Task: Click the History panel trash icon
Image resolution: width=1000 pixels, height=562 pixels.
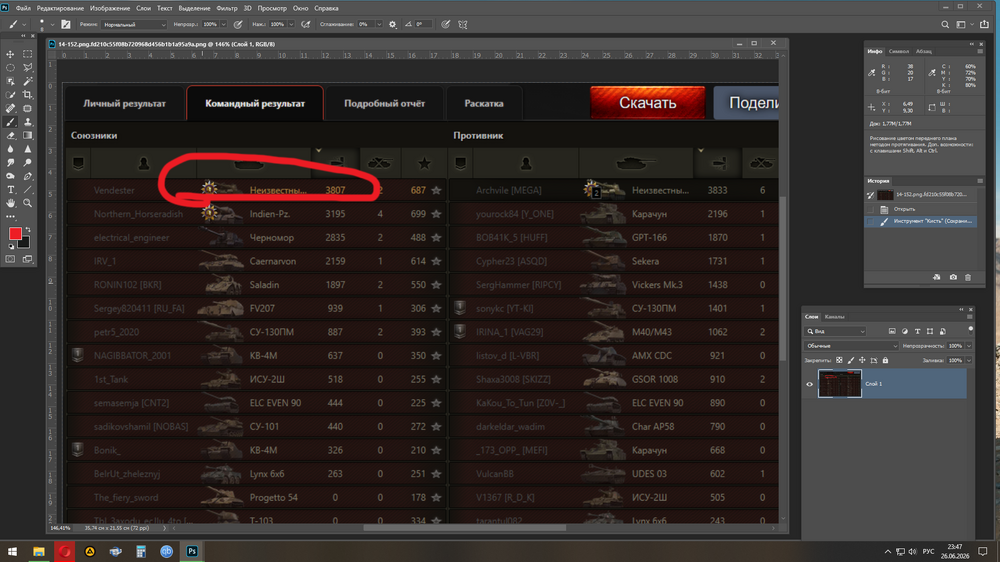Action: pyautogui.click(x=968, y=277)
